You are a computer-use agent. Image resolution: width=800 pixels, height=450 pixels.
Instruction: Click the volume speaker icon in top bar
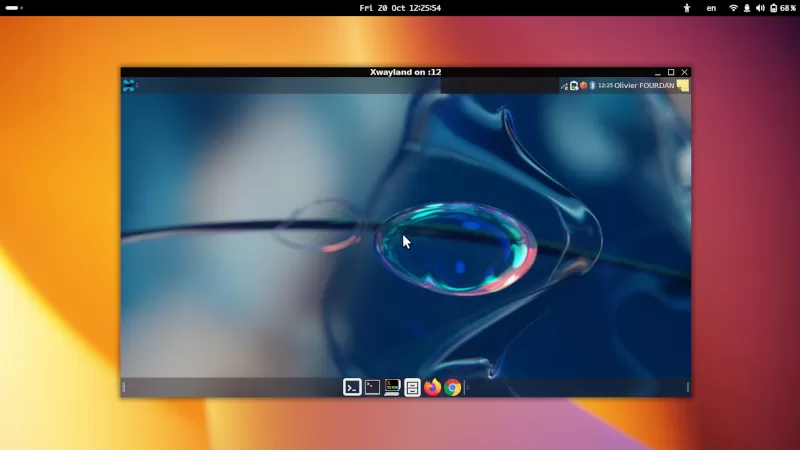[760, 8]
